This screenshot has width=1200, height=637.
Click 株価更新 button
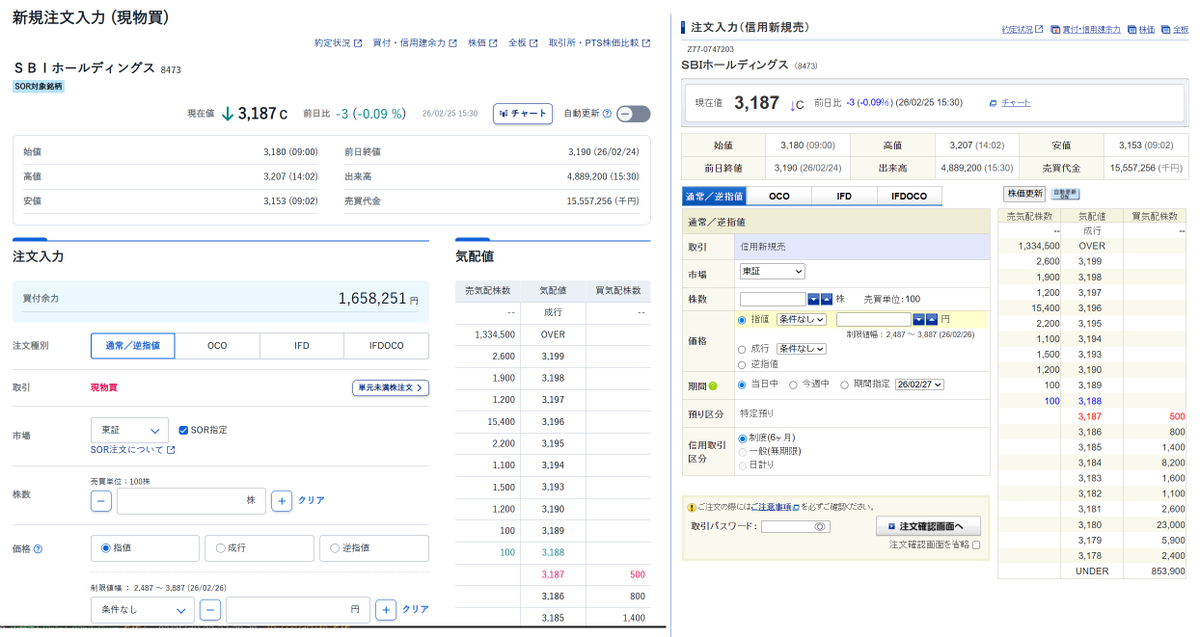tap(1025, 194)
